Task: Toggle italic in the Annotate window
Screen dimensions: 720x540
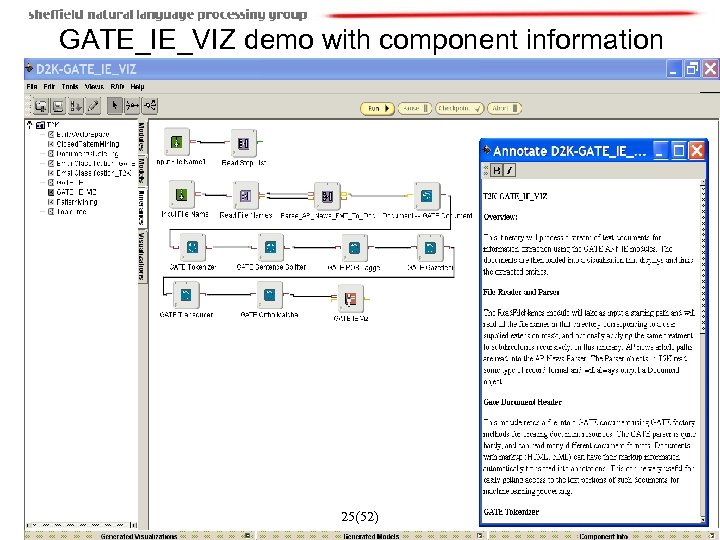Action: (509, 170)
